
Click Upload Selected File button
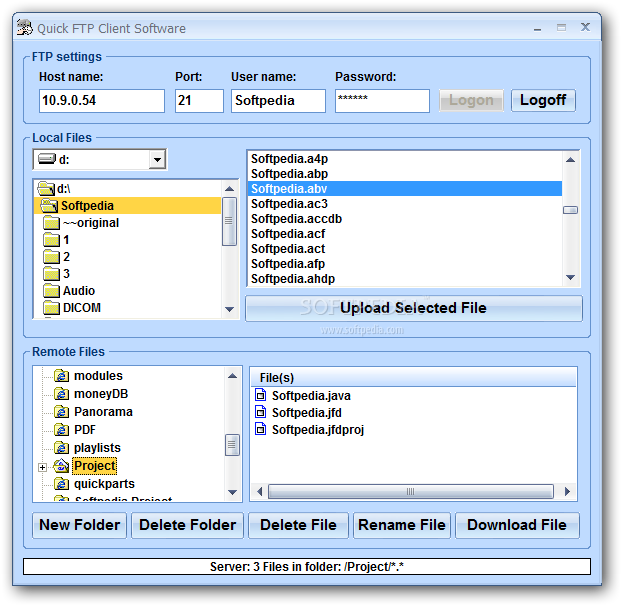click(414, 308)
